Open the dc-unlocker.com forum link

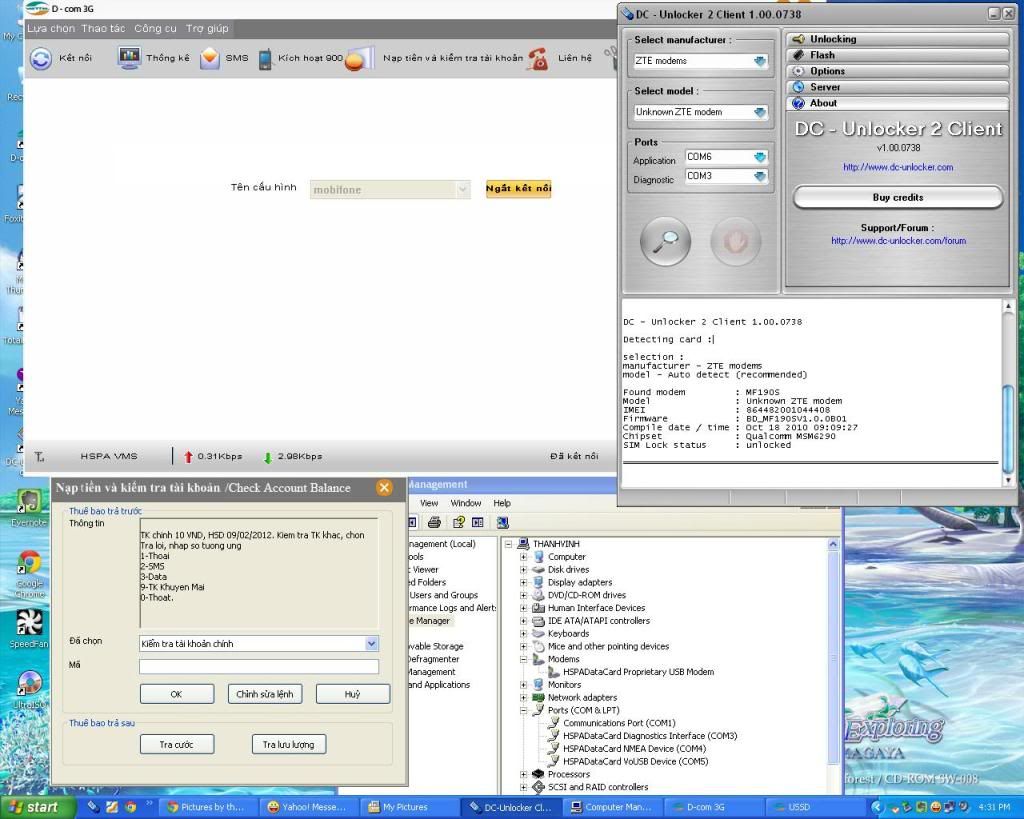pos(897,241)
